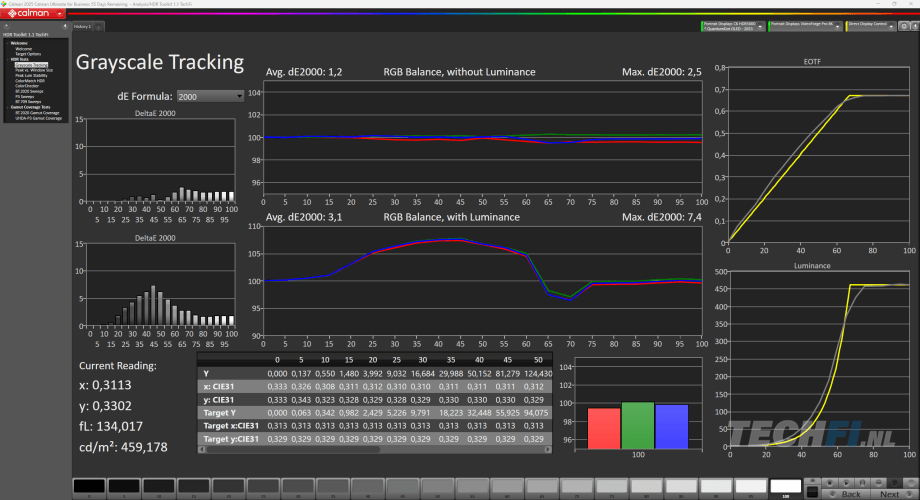
Task: Click the Luminance chart
Action: point(818,359)
